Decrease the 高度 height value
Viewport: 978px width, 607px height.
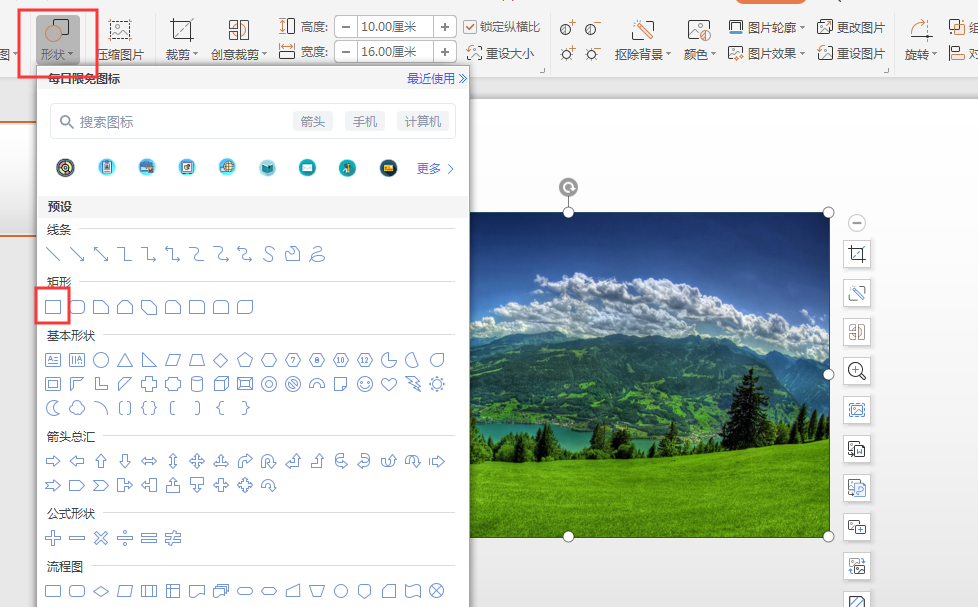(346, 27)
